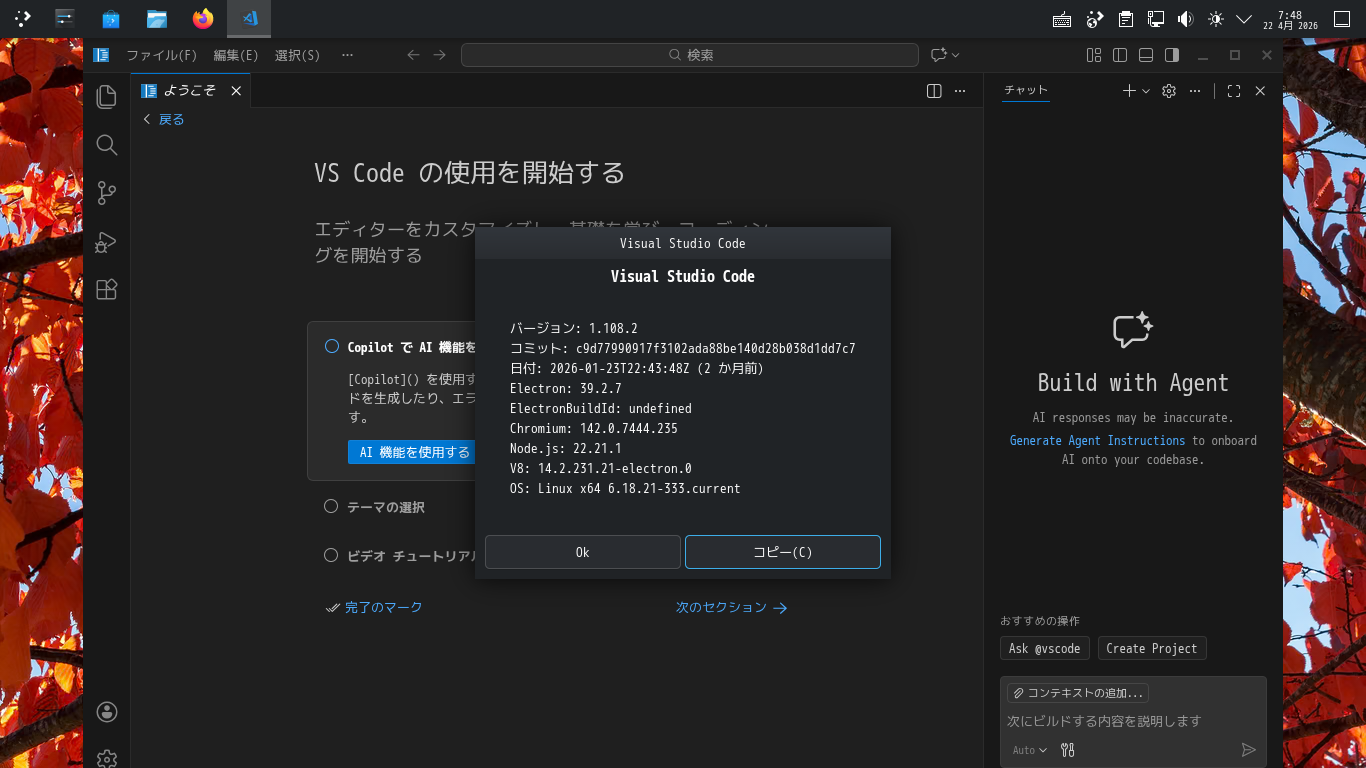Open the 編集(E) menu
Screen dimensions: 1366x768
tap(236, 55)
